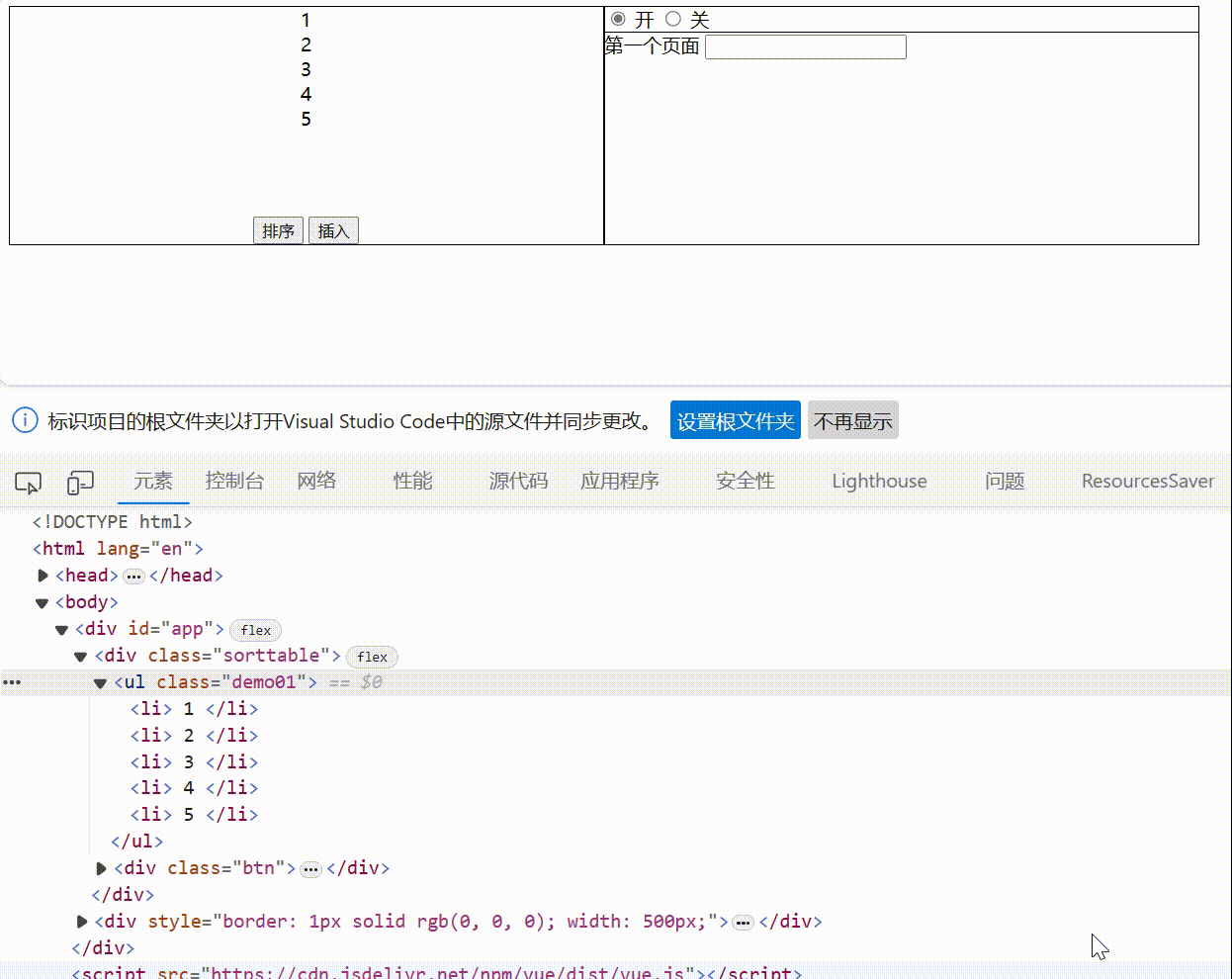This screenshot has height=979, width=1232.
Task: Expand the head element node
Action: pyautogui.click(x=43, y=576)
